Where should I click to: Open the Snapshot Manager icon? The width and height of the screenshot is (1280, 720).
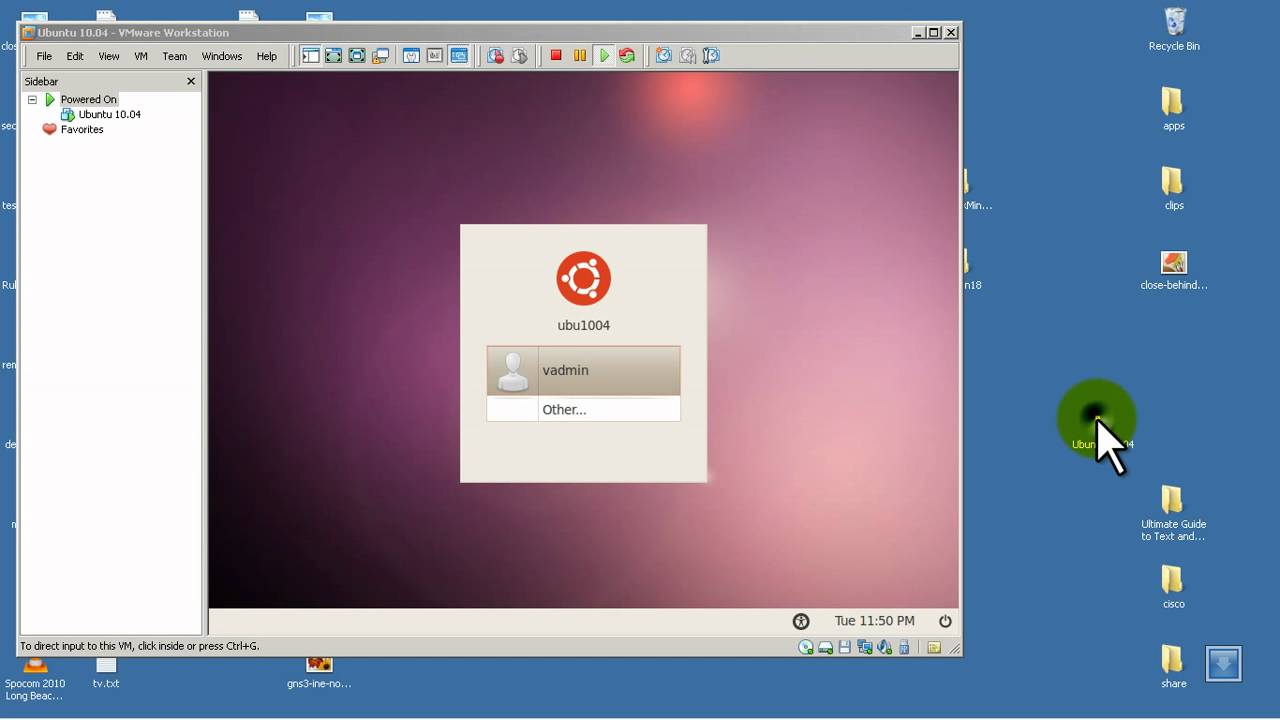coord(711,56)
